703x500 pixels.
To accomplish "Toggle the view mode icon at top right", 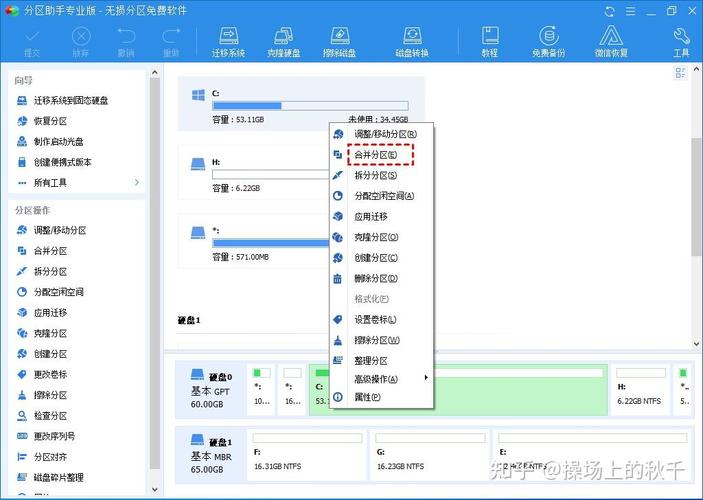I will tap(681, 73).
